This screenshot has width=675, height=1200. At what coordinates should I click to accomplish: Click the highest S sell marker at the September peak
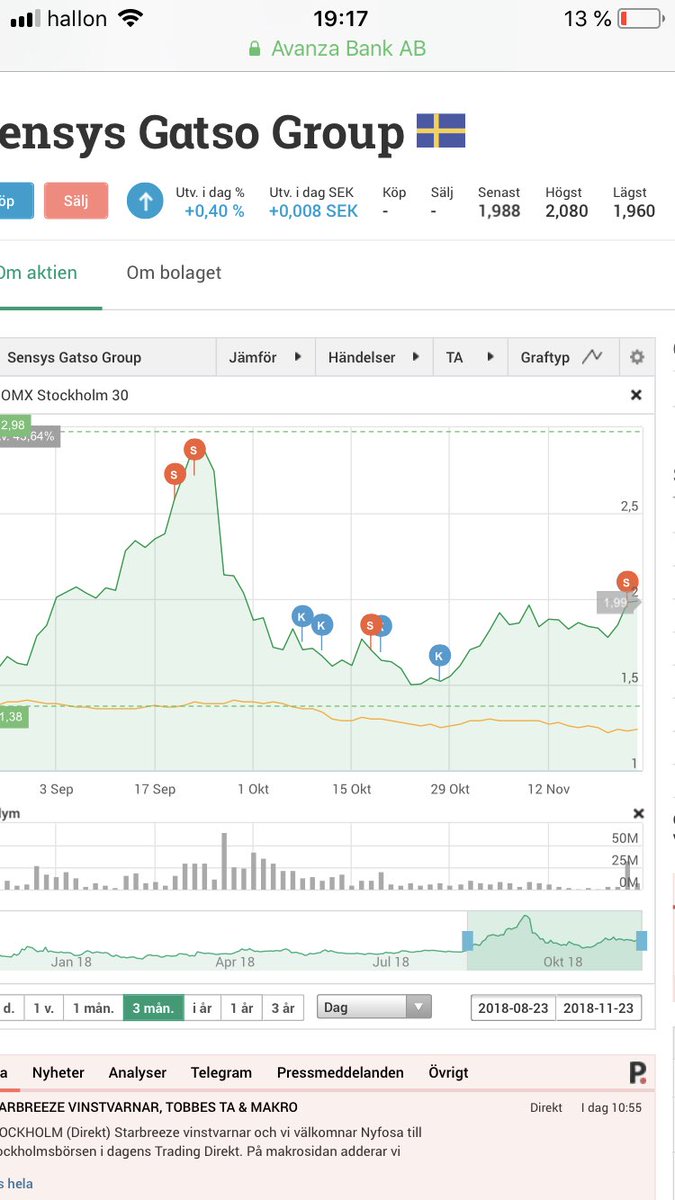click(x=195, y=449)
